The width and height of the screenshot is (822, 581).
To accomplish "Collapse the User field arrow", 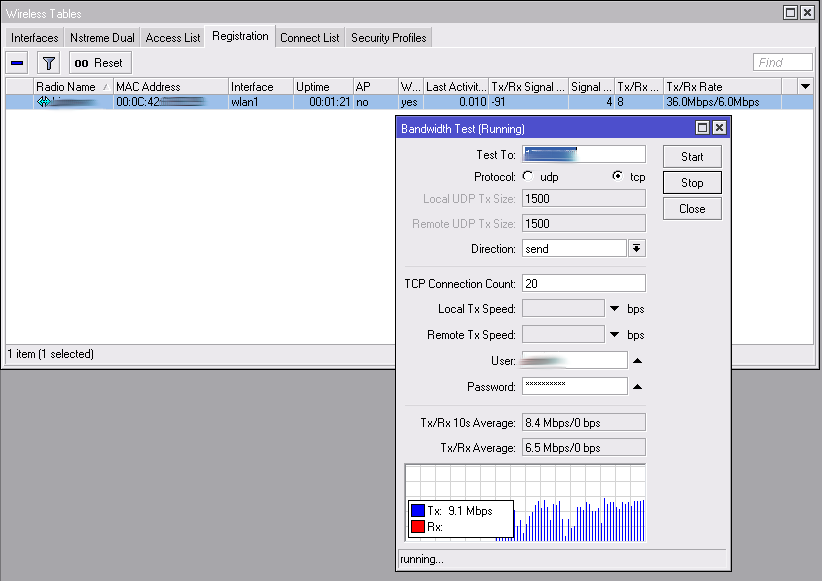I will click(x=637, y=361).
